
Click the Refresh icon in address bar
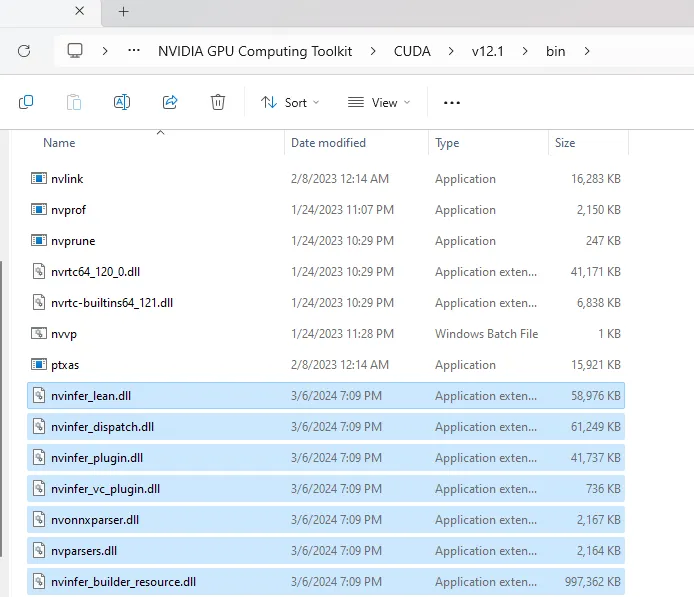point(24,51)
